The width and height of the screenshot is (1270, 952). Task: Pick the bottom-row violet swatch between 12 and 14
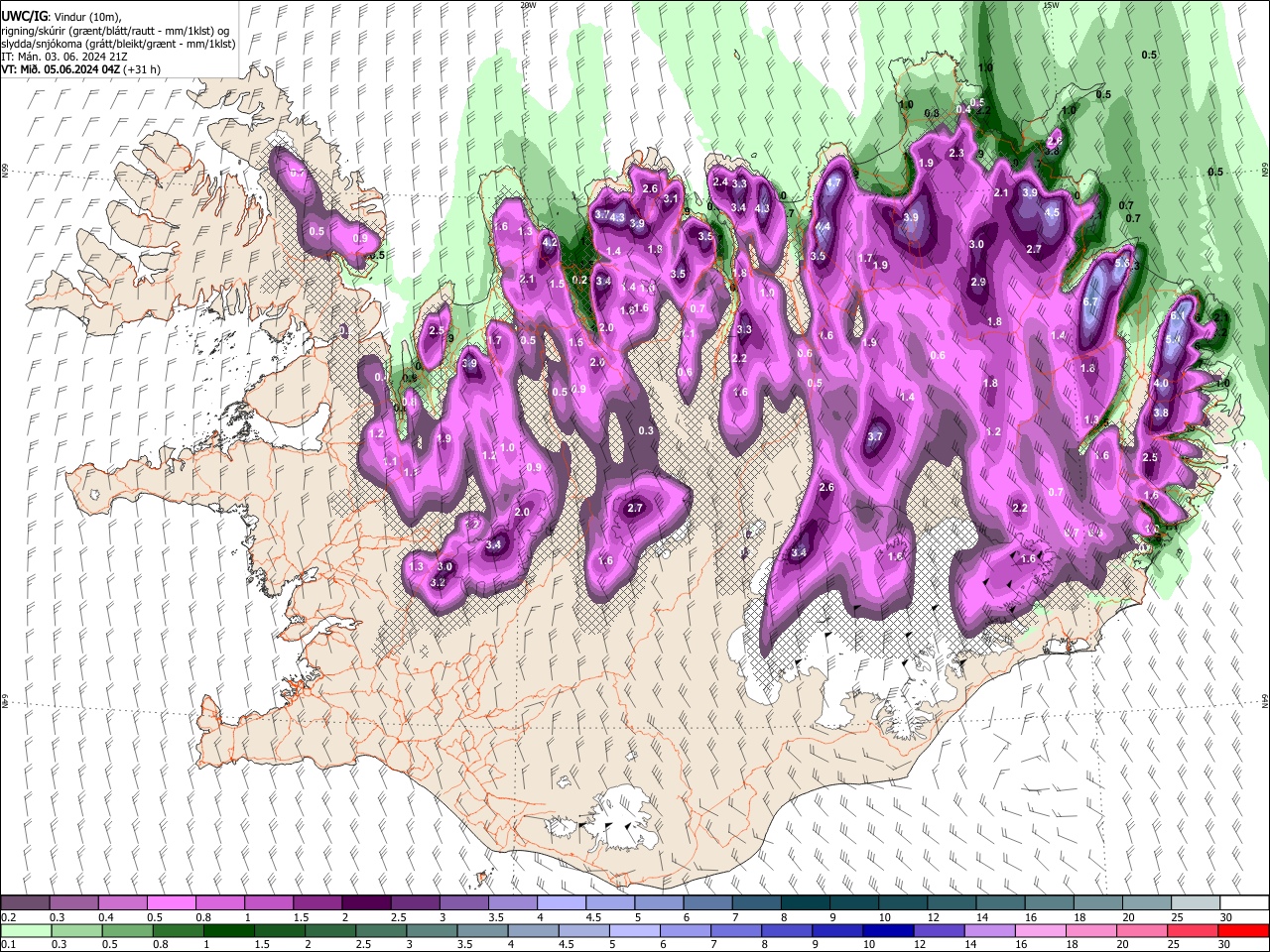[939, 930]
